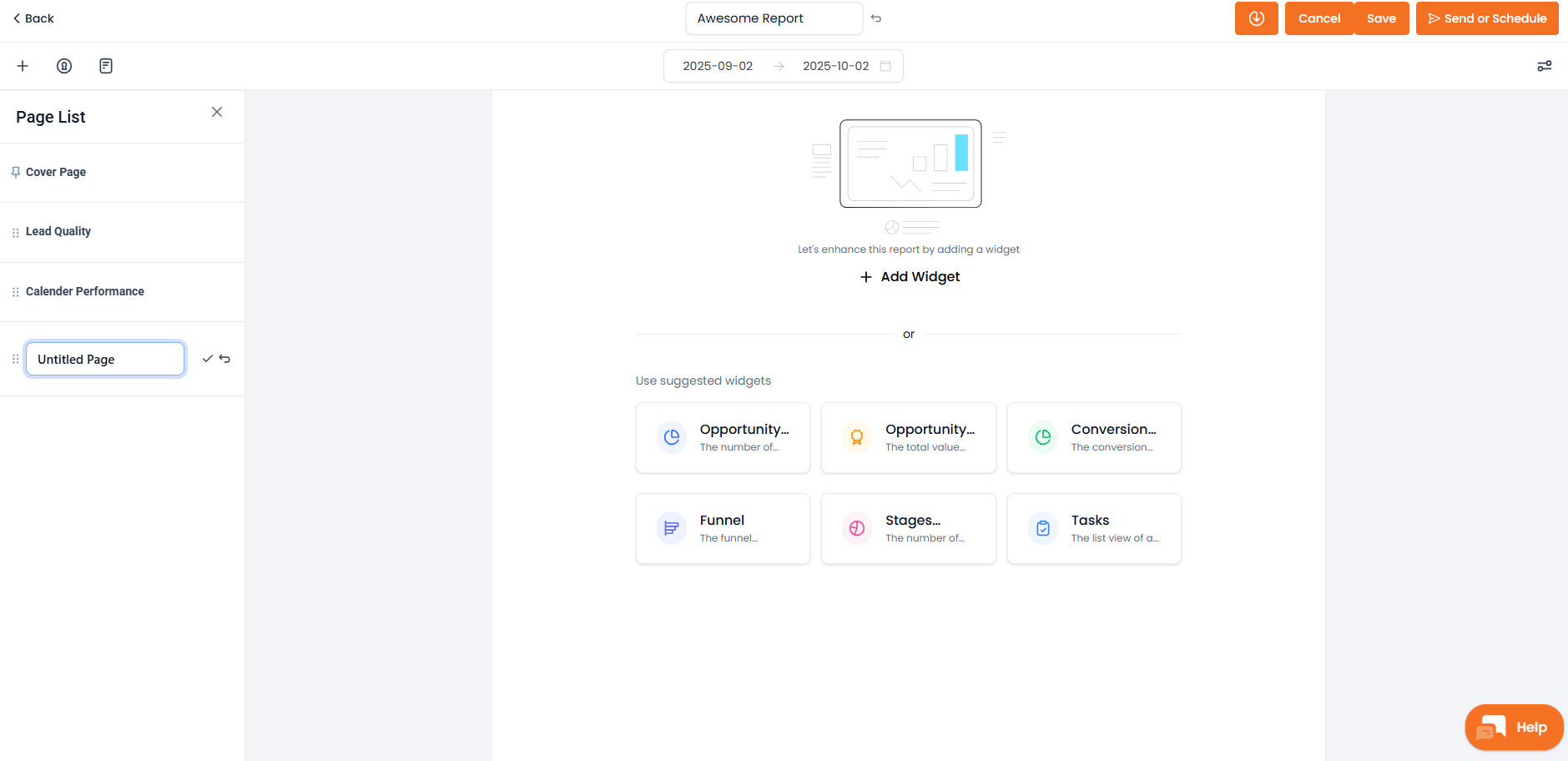Select the Cover Page in the list
This screenshot has width=1568, height=761.
pos(56,172)
